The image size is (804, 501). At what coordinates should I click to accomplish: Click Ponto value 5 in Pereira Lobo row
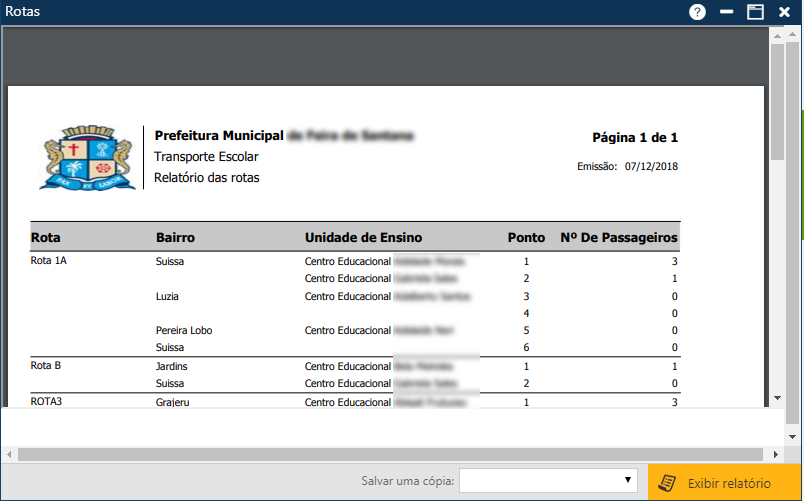tap(526, 330)
